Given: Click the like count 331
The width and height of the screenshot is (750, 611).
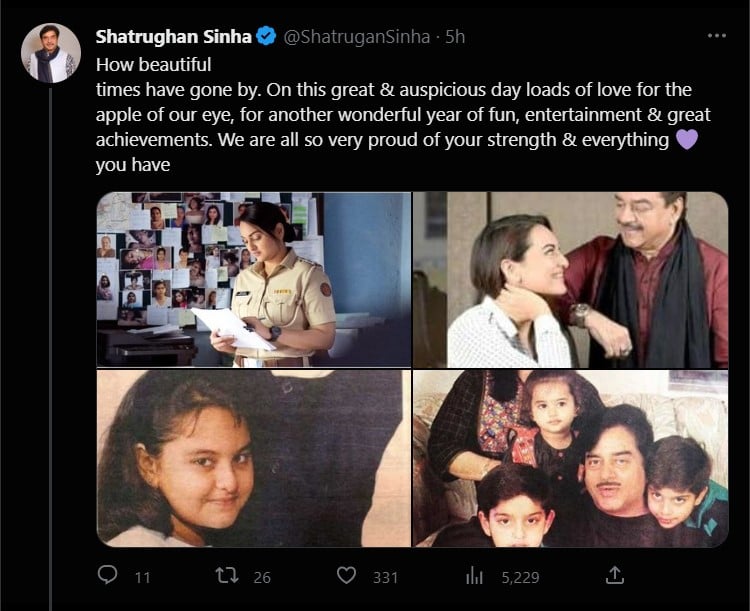Looking at the screenshot, I should [385, 576].
